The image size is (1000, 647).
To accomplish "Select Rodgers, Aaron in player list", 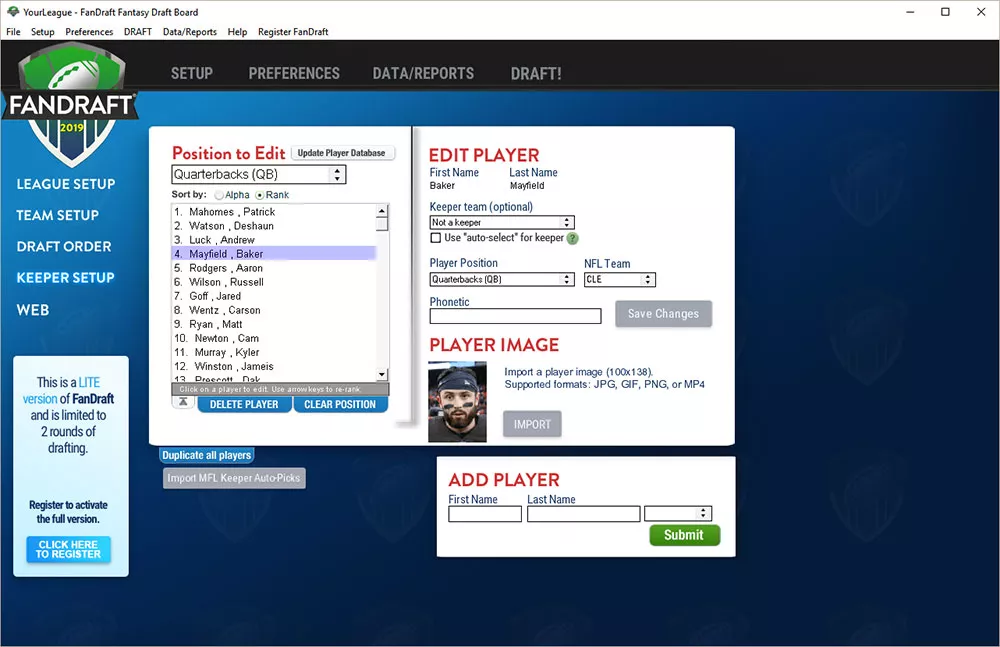I will (x=274, y=268).
